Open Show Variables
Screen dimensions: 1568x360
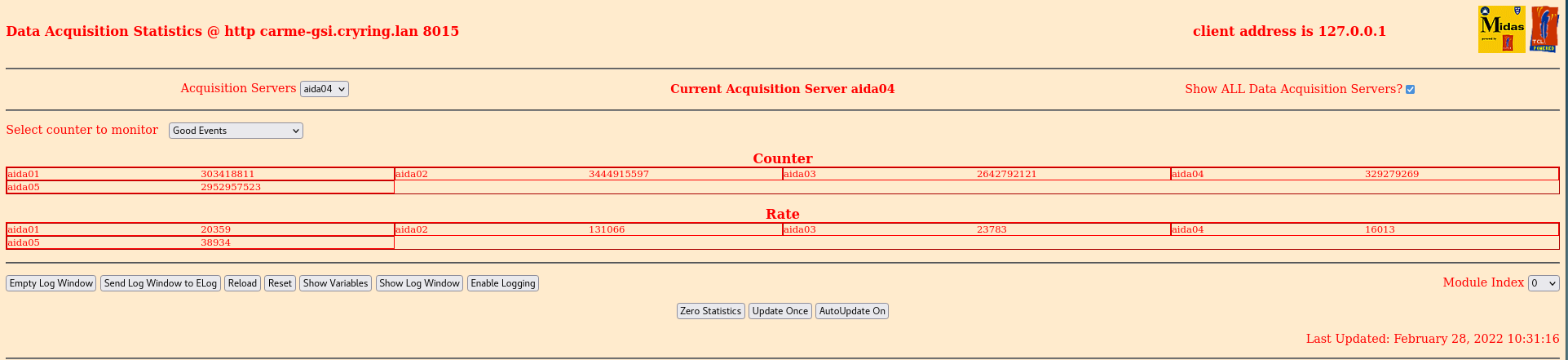point(336,283)
